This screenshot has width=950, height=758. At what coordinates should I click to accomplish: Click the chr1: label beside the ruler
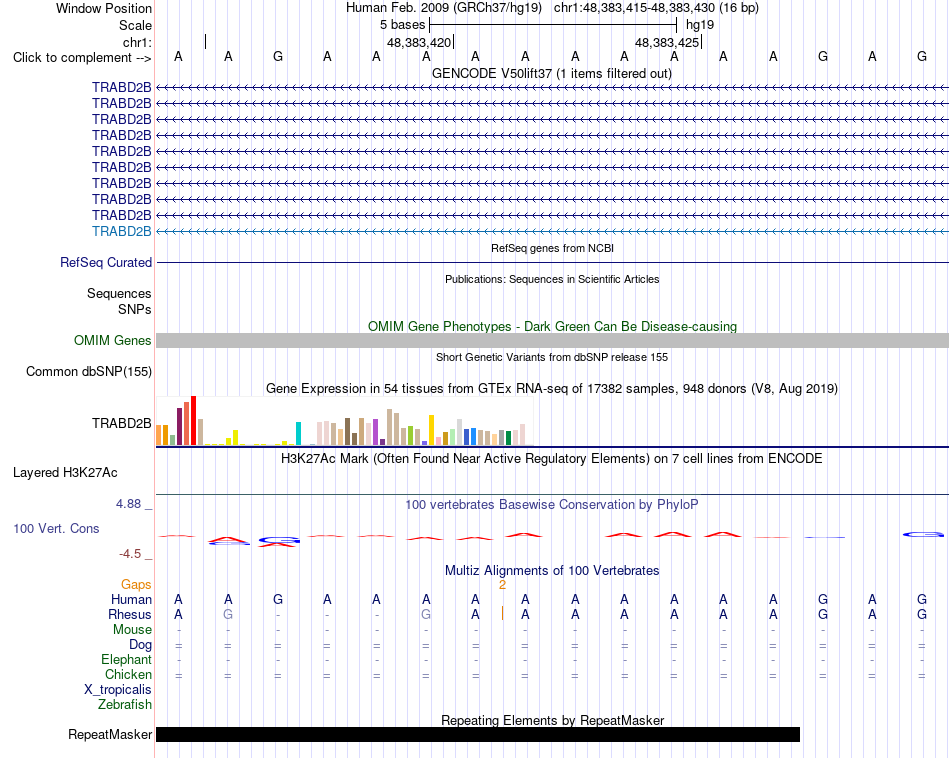click(x=137, y=42)
